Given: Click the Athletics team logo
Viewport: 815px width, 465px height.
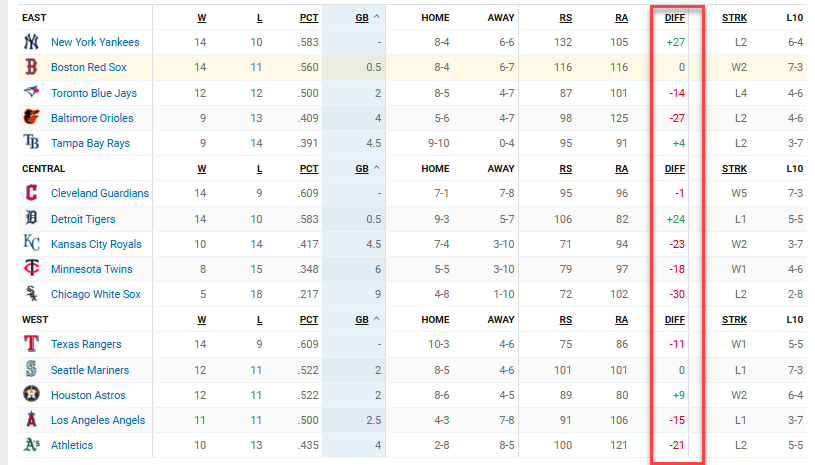Looking at the screenshot, I should tap(30, 445).
